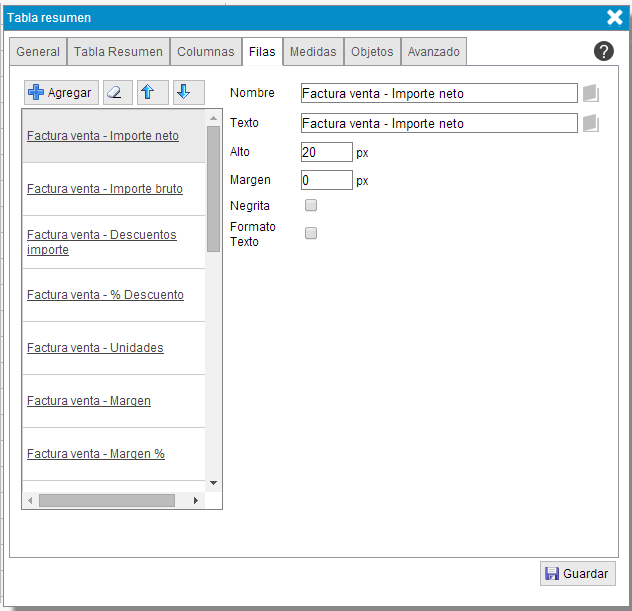Open help question mark icon
This screenshot has height=611, width=632.
point(603,51)
